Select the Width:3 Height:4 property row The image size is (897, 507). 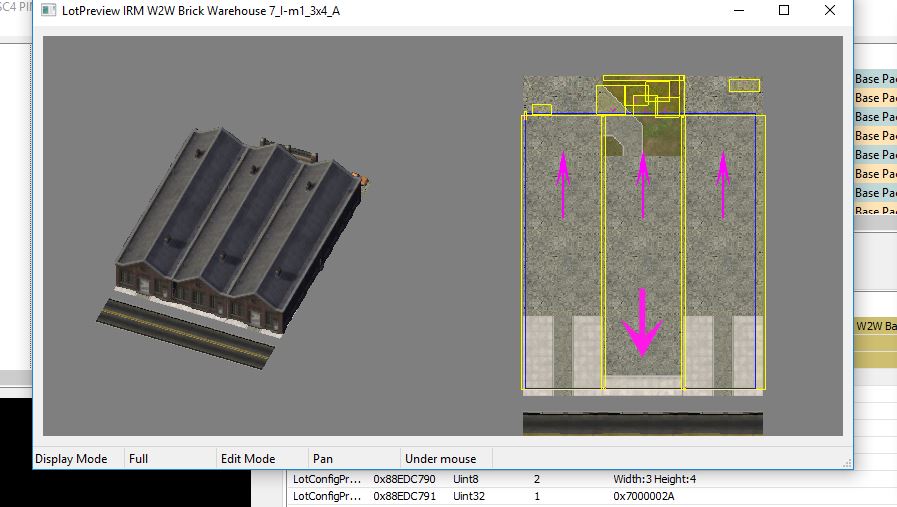click(x=592, y=479)
